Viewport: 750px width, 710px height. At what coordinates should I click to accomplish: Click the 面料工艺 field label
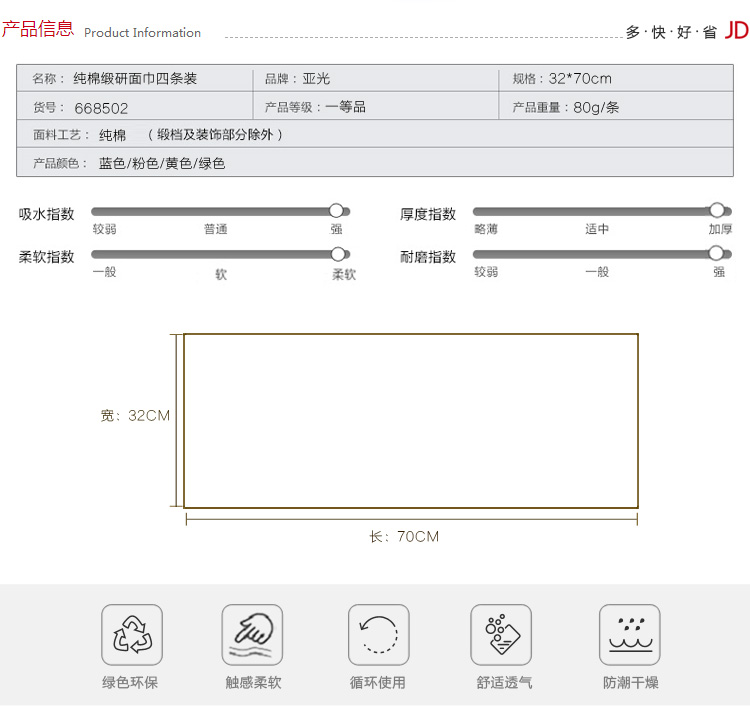point(61,135)
